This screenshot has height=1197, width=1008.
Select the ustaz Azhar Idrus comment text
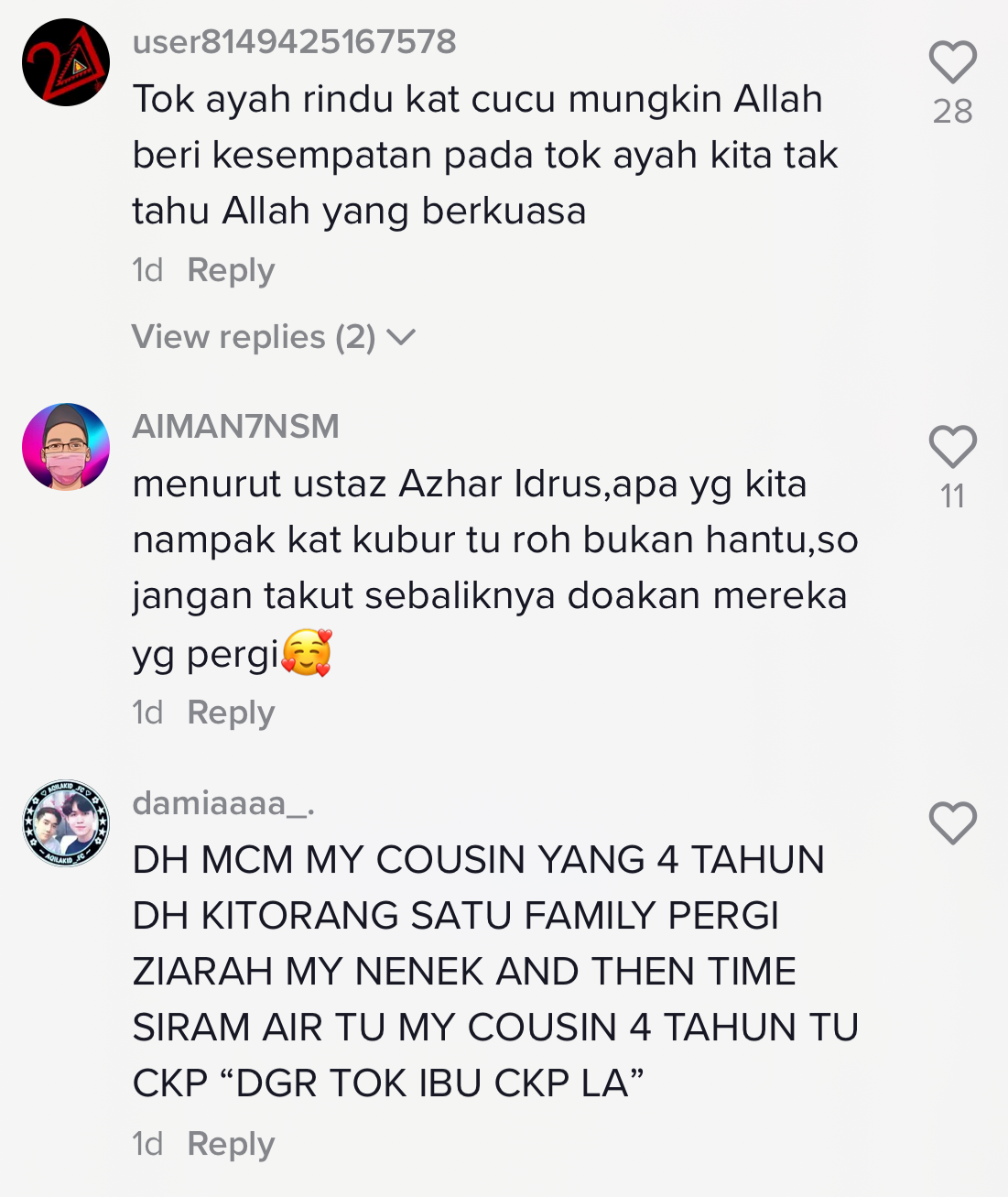495,568
